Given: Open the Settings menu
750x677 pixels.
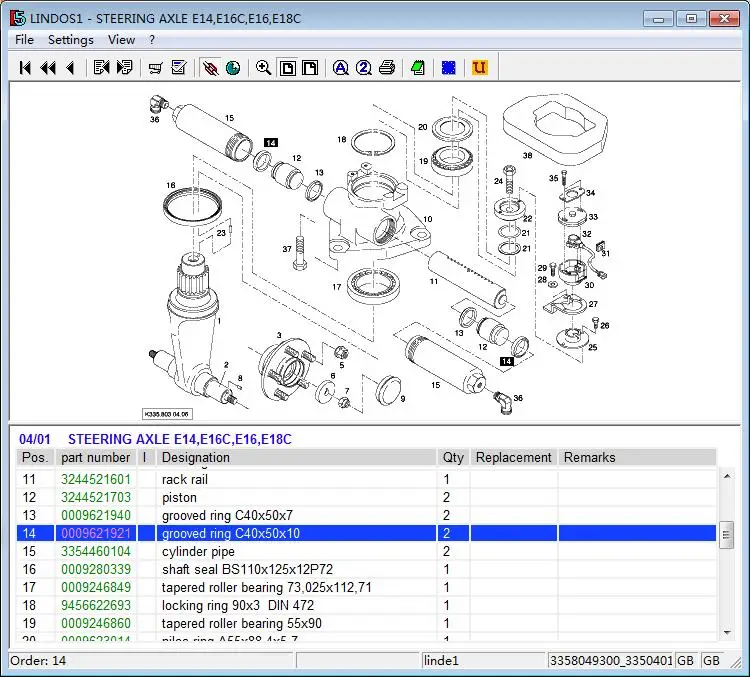Looking at the screenshot, I should coord(71,40).
